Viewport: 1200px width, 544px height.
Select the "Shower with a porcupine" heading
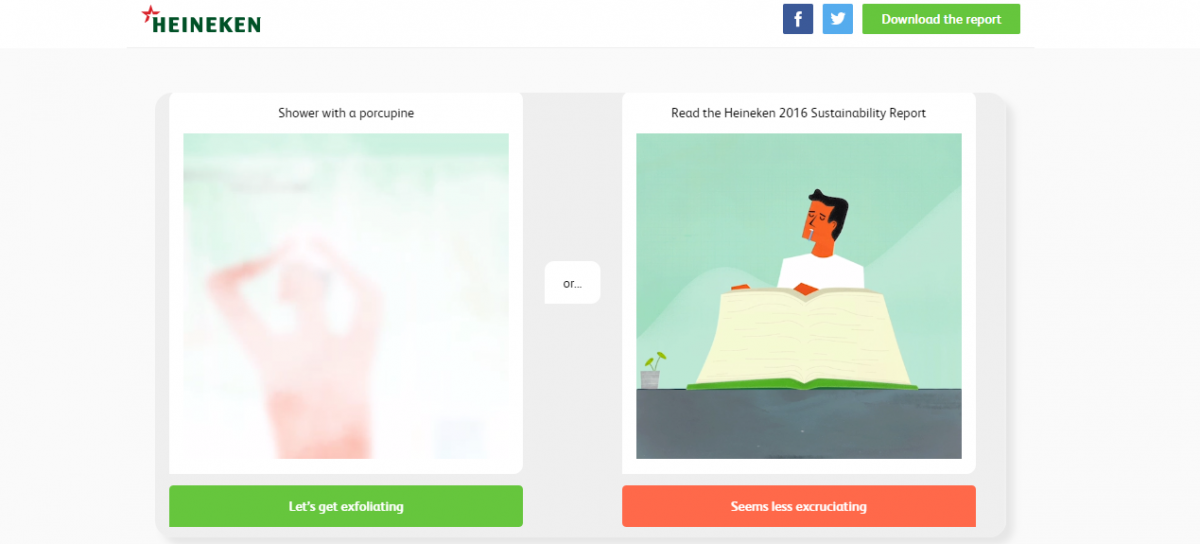pyautogui.click(x=346, y=113)
